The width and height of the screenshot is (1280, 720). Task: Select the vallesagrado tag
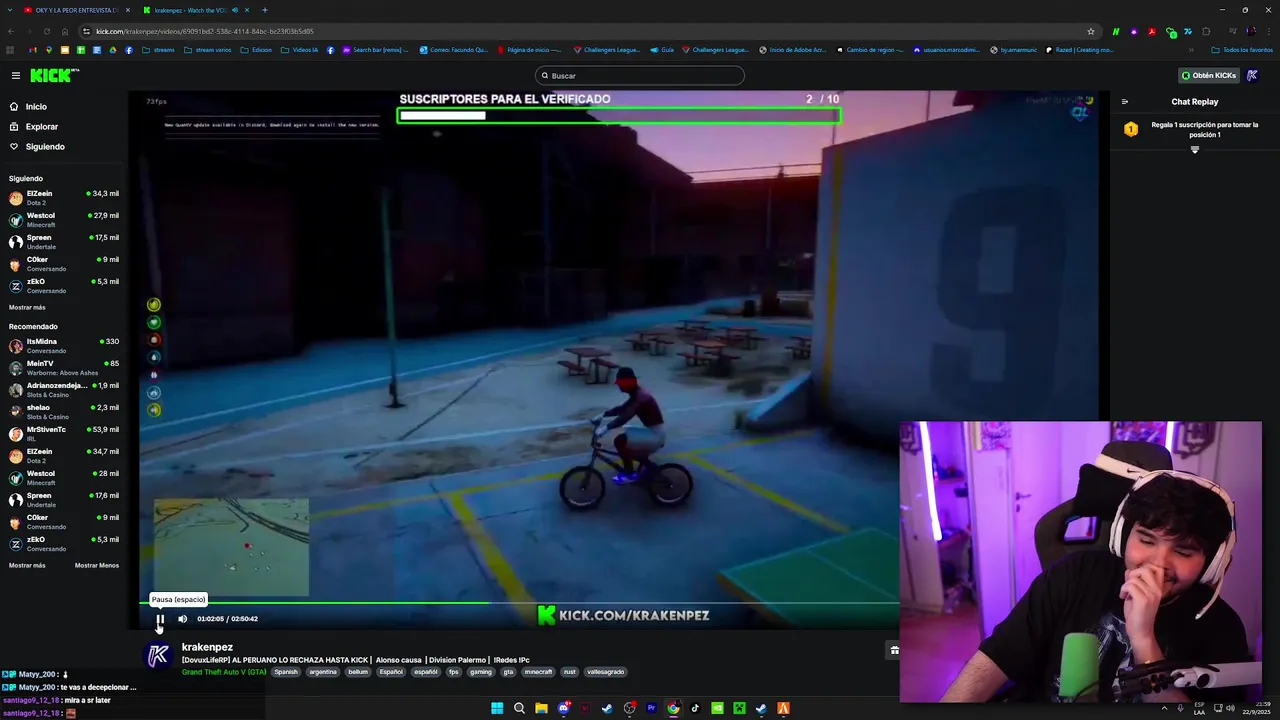pos(605,672)
